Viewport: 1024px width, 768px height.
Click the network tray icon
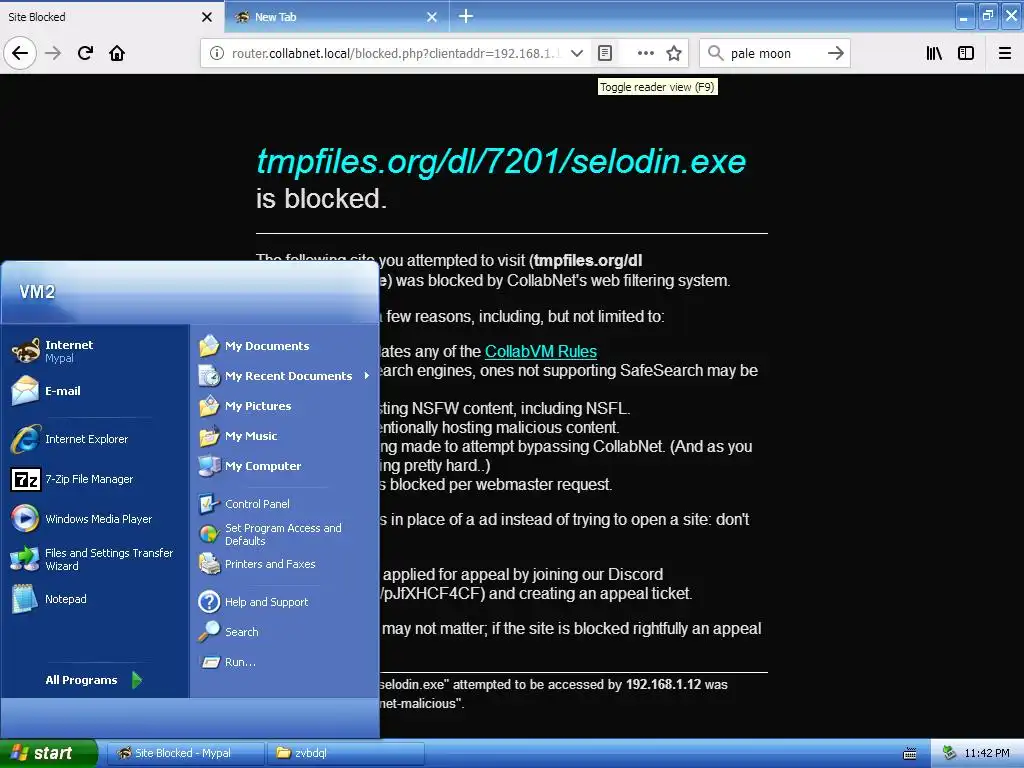tap(949, 753)
